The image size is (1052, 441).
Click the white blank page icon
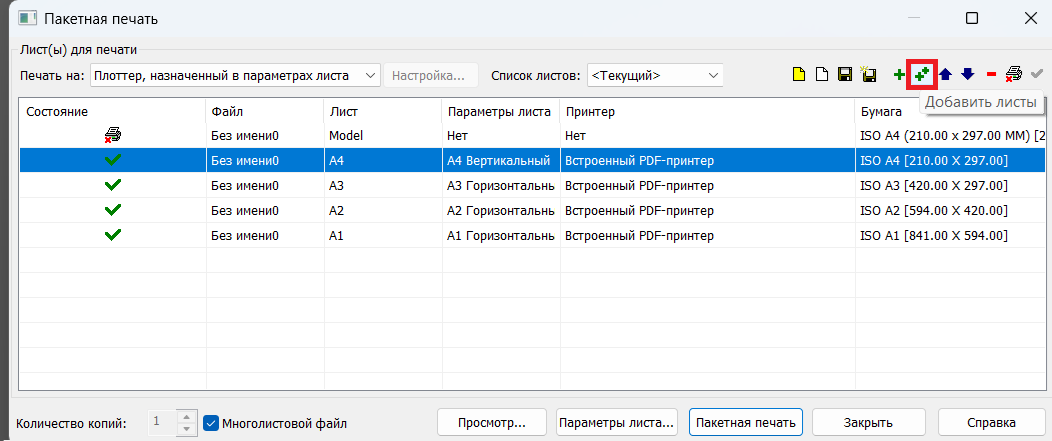click(x=822, y=75)
